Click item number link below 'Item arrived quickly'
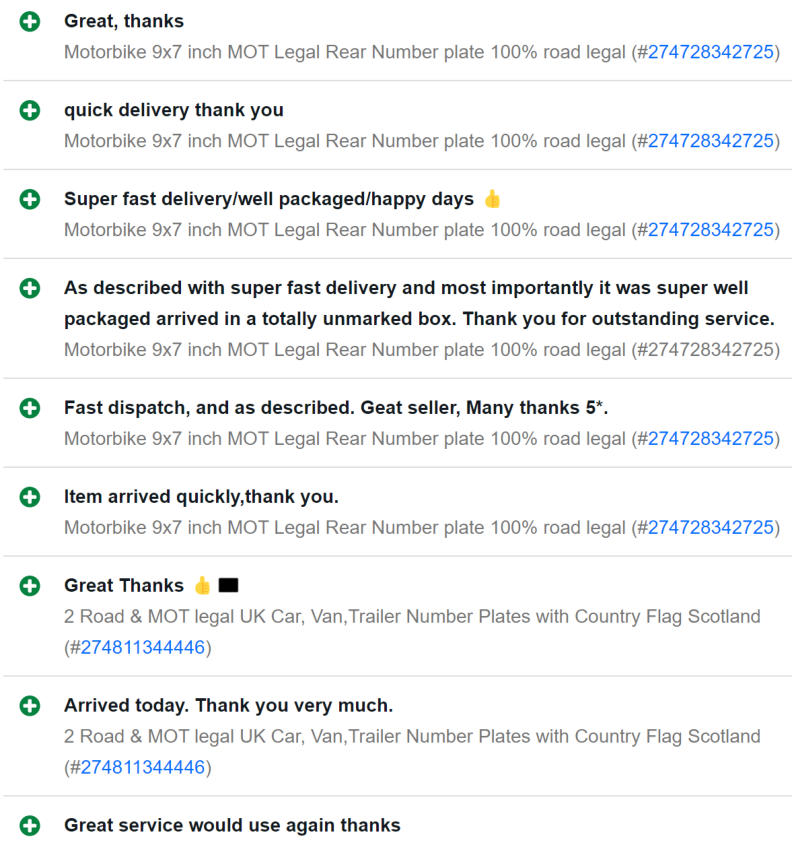The width and height of the screenshot is (792, 843). pyautogui.click(x=710, y=527)
